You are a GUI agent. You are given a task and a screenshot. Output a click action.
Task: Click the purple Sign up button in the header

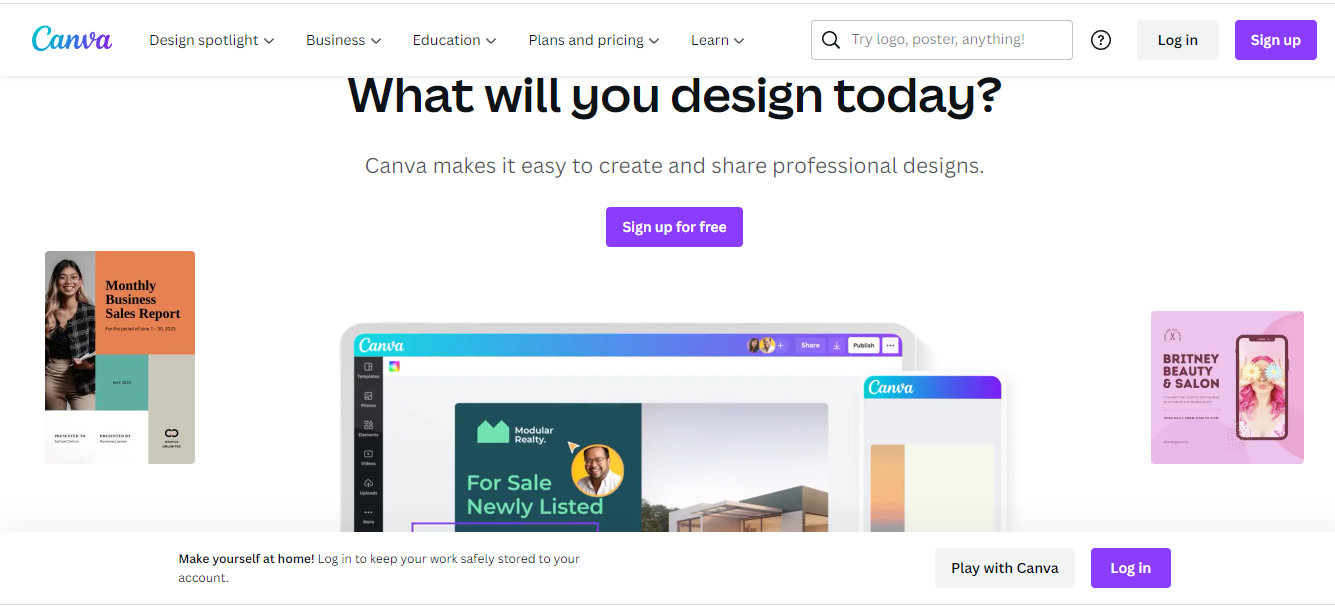click(1276, 40)
